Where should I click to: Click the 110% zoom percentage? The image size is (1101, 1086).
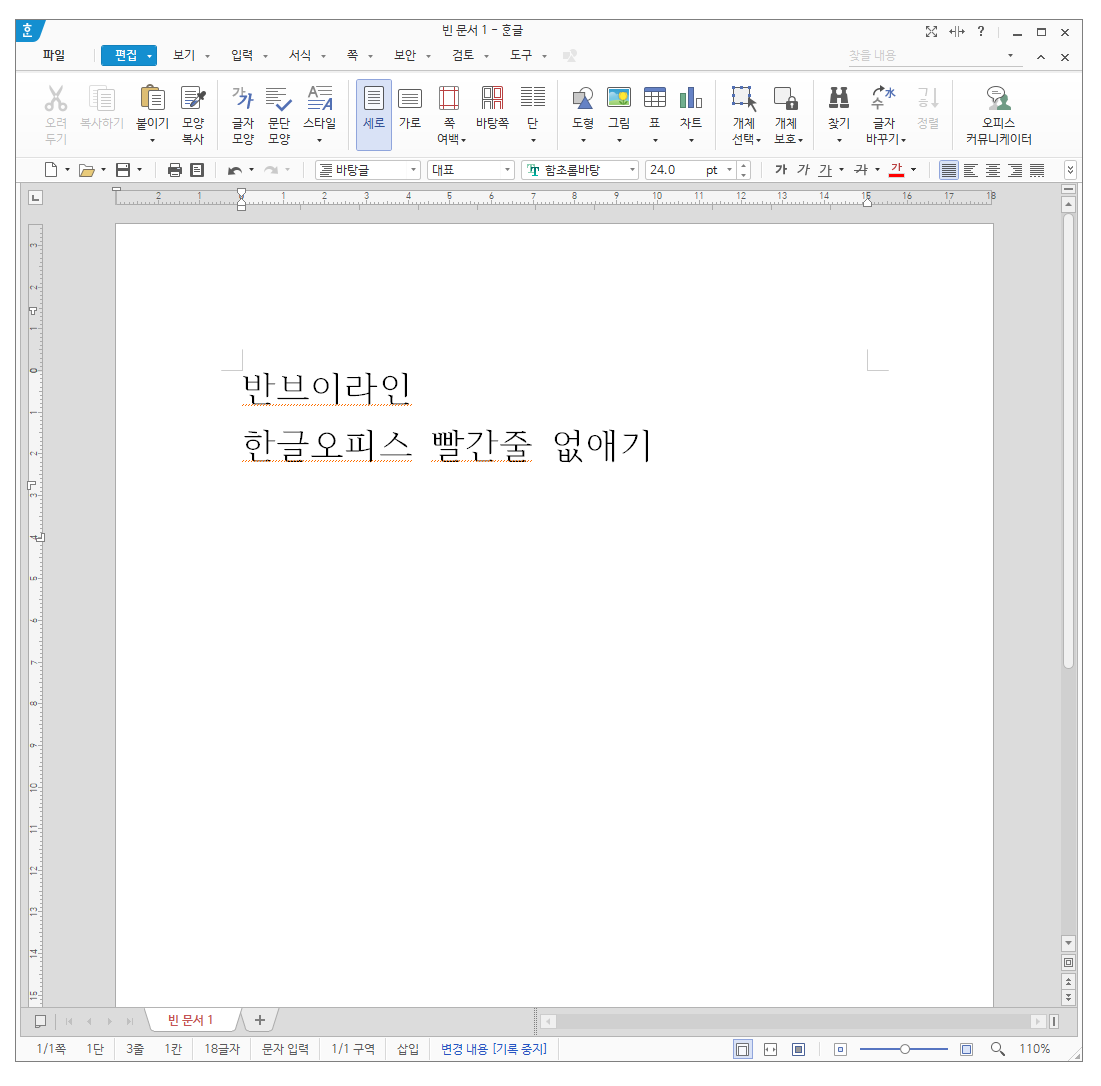[x=1035, y=1049]
